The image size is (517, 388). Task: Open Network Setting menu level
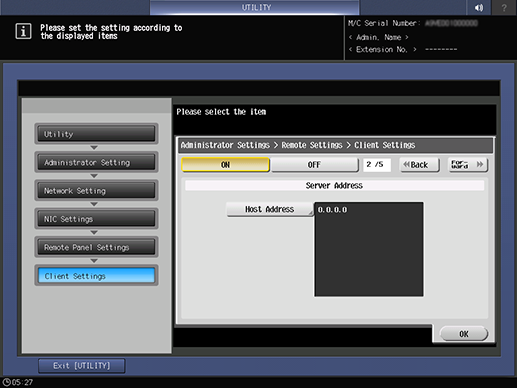[x=96, y=190]
